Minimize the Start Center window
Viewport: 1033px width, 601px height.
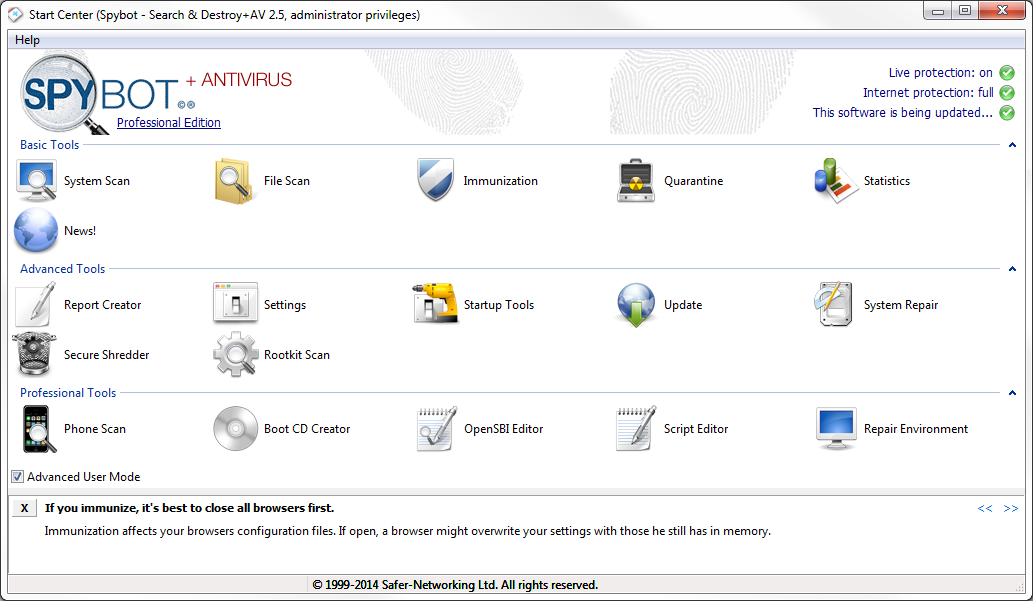938,11
